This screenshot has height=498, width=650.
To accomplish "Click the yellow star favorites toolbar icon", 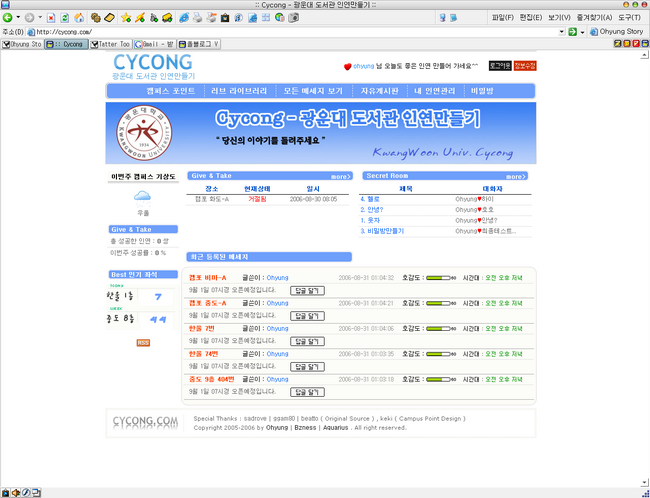I will 126,18.
